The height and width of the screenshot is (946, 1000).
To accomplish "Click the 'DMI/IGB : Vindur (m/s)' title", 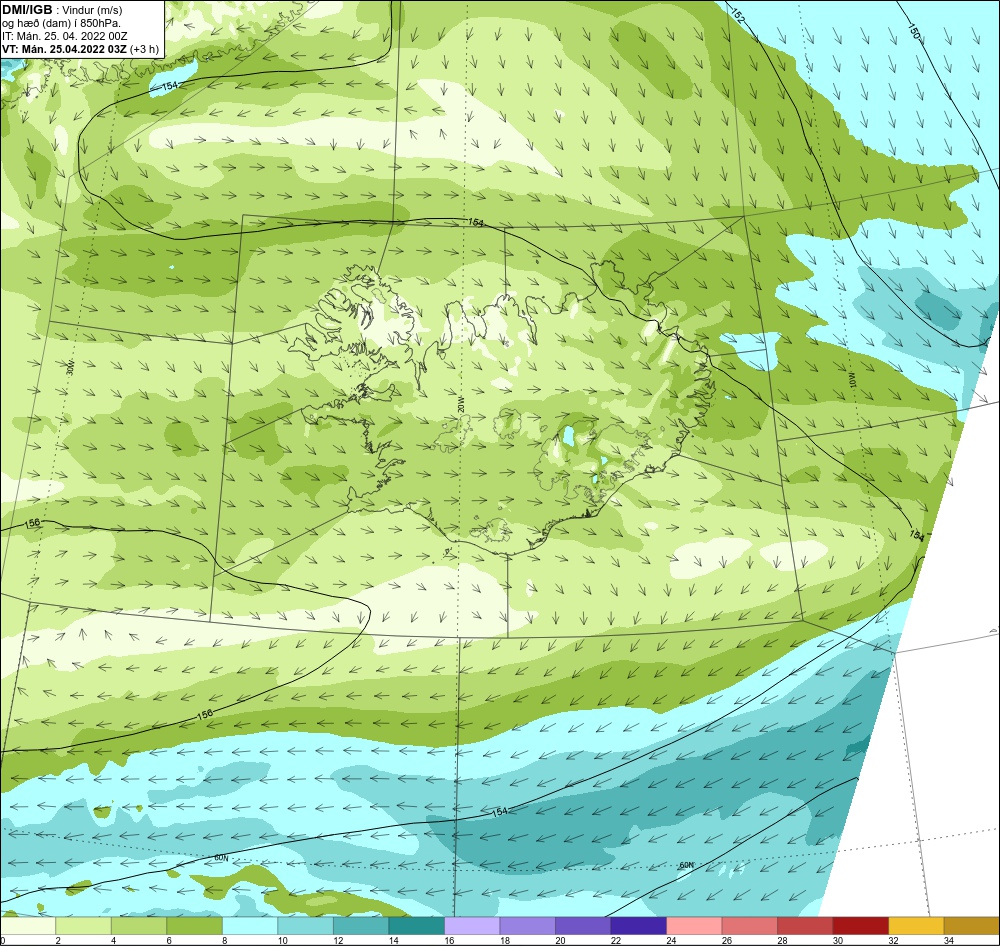I will (x=62, y=10).
